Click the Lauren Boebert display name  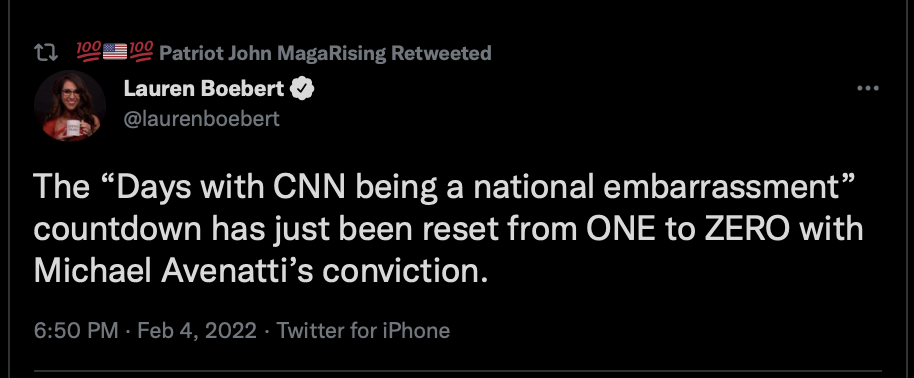coord(204,89)
